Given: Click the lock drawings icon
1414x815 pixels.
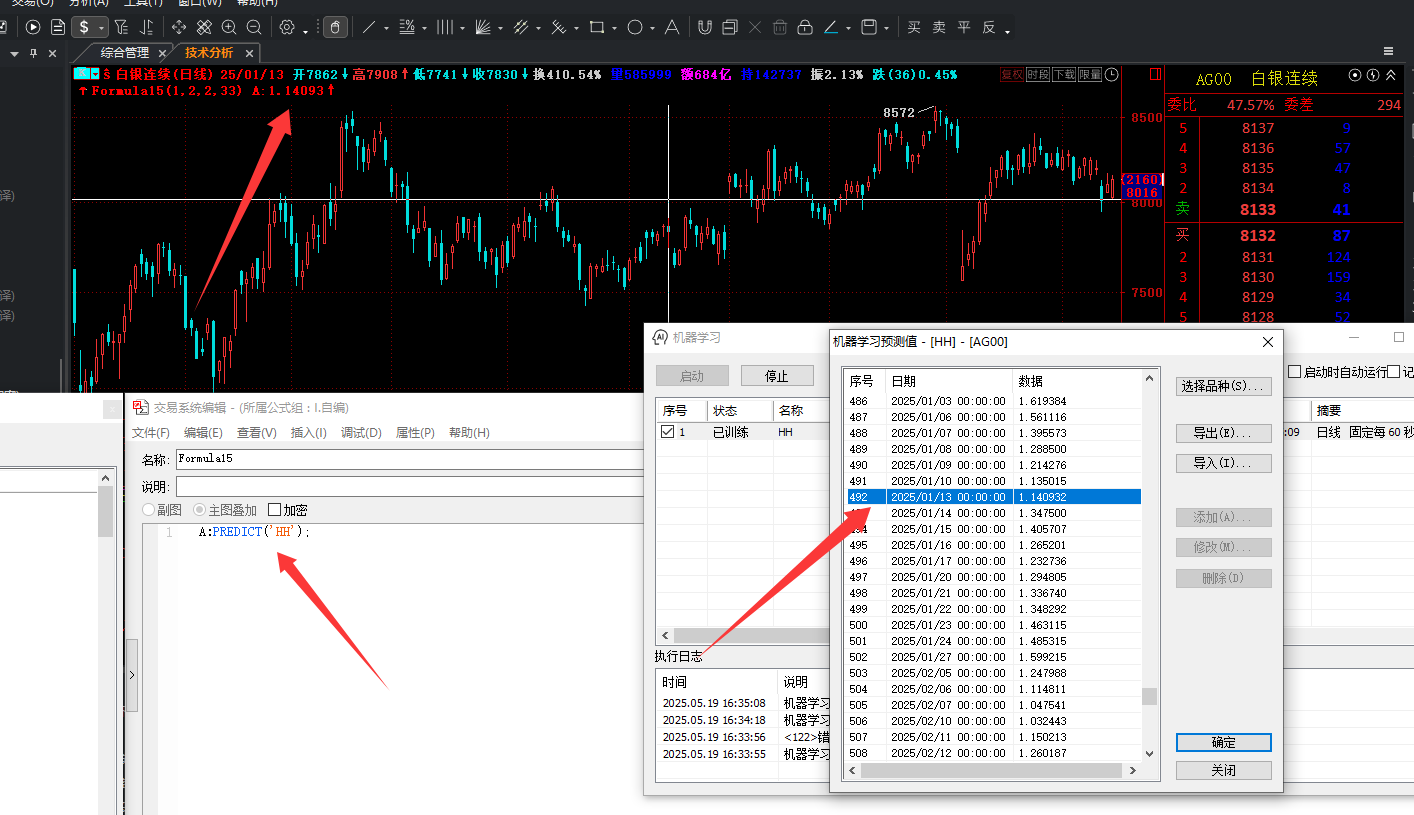Looking at the screenshot, I should 804,27.
